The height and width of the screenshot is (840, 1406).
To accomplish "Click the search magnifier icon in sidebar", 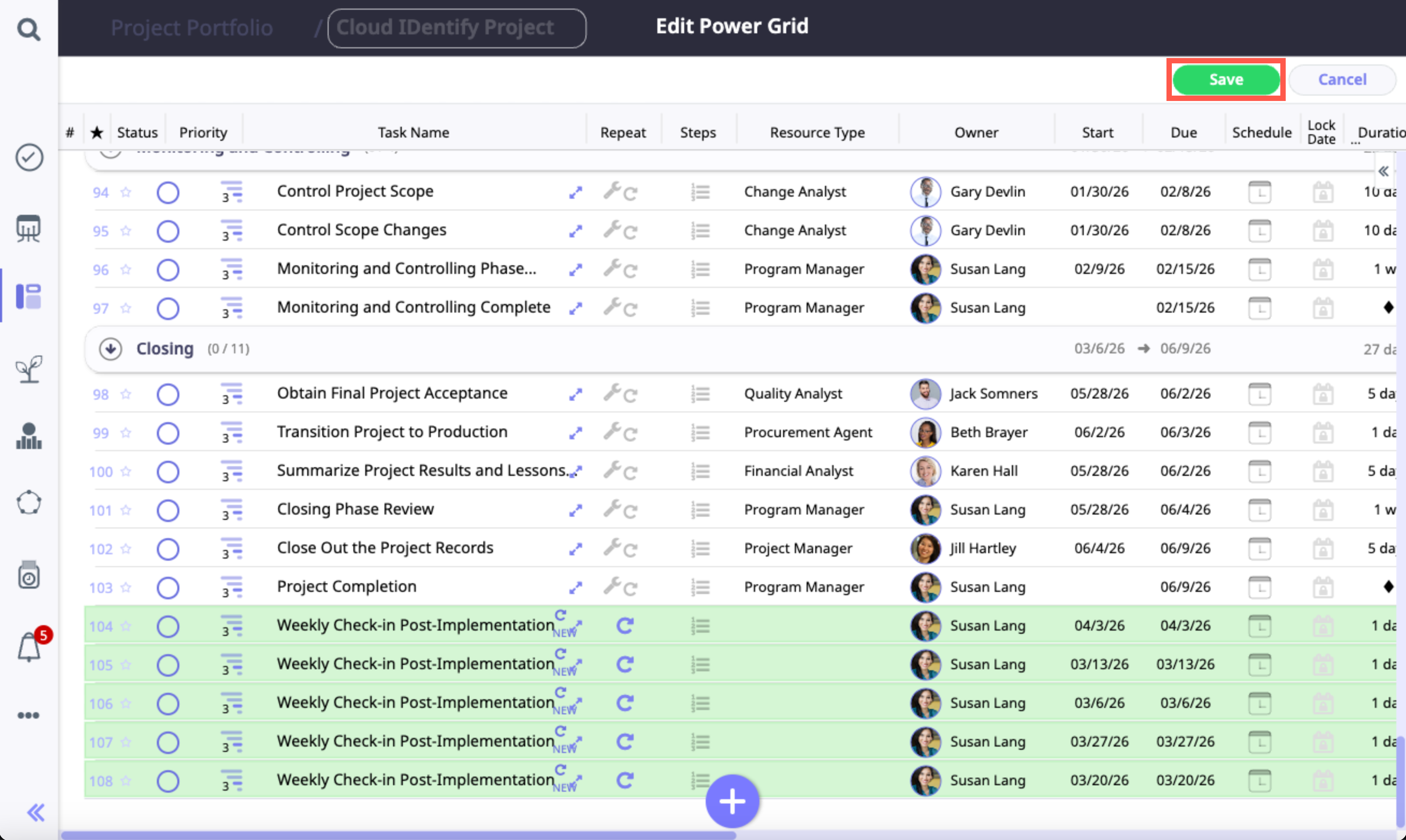I will [x=28, y=30].
